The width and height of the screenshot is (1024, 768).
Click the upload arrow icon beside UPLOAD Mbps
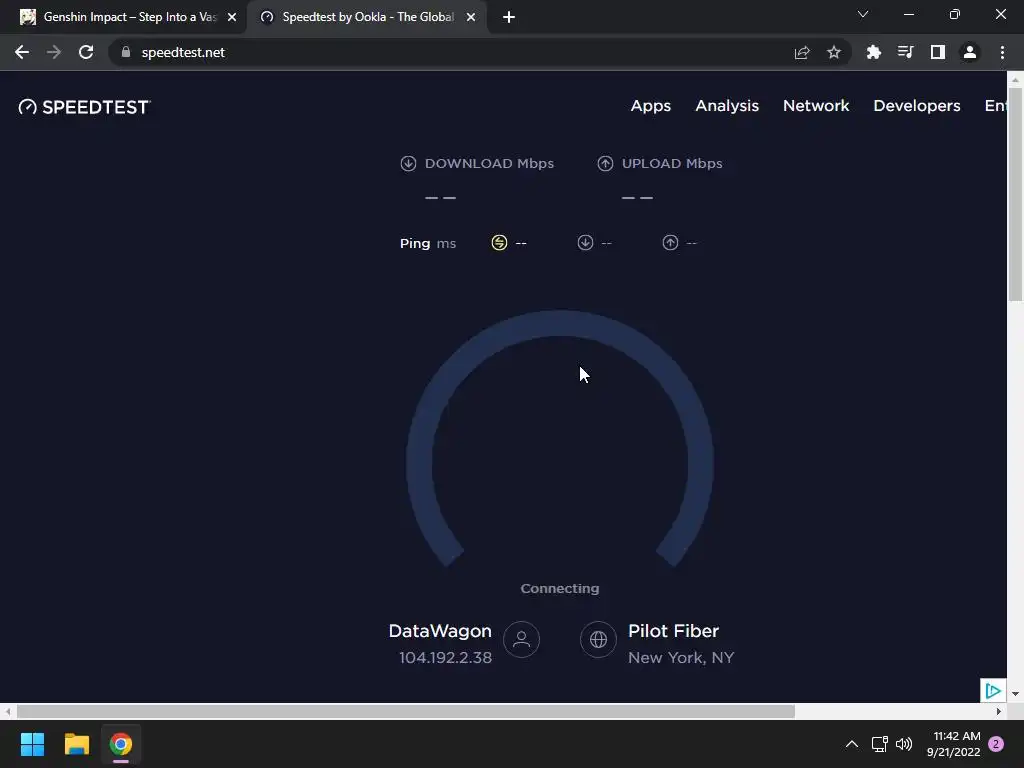(605, 163)
